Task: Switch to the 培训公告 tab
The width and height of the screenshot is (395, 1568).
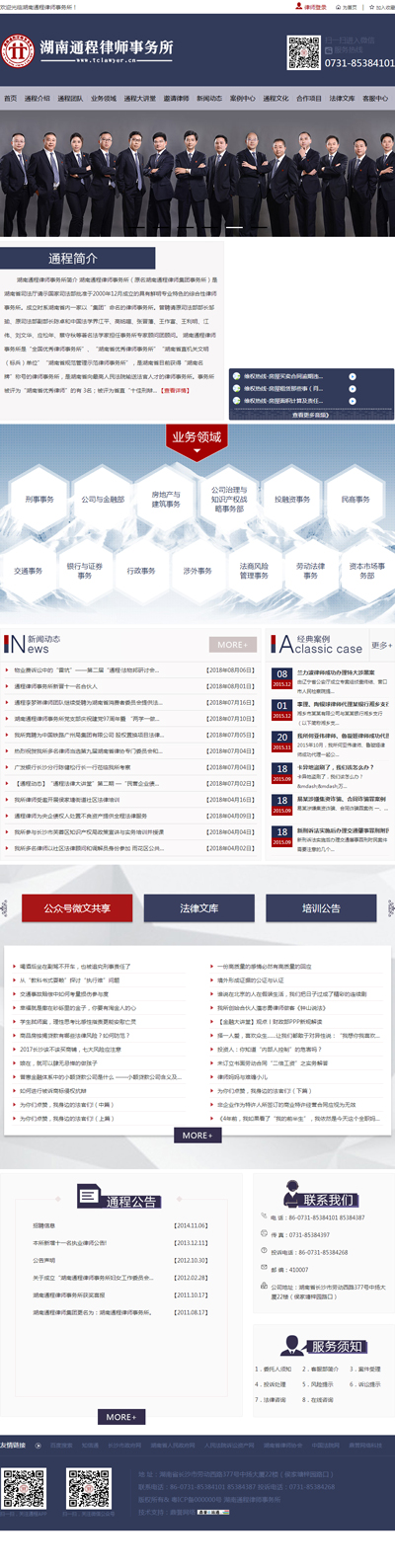Action: [321, 908]
